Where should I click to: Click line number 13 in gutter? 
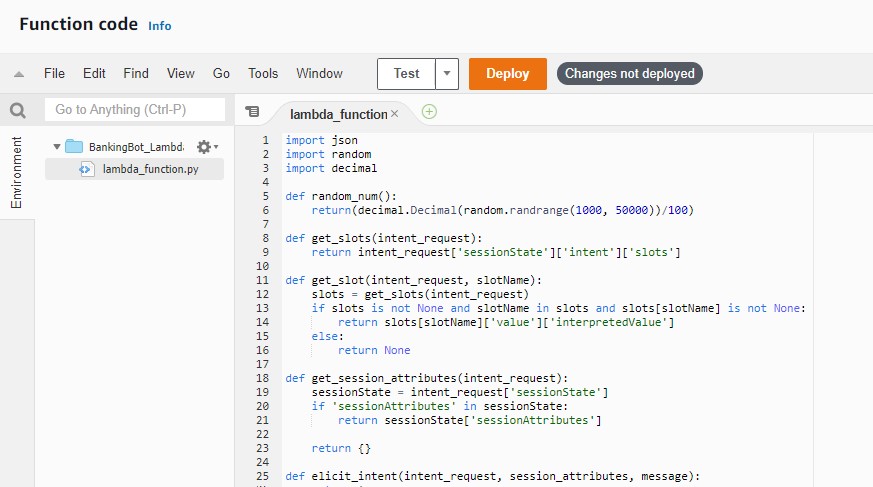click(x=263, y=308)
